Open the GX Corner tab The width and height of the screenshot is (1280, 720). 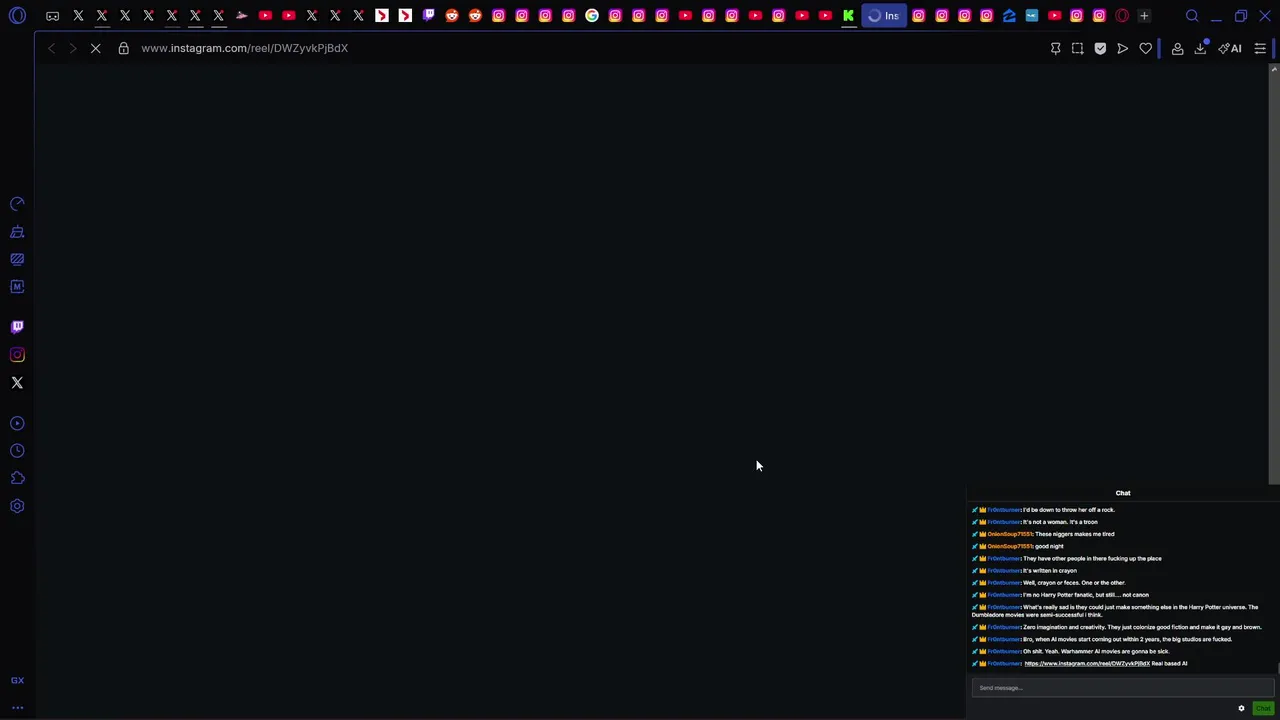pyautogui.click(x=52, y=16)
